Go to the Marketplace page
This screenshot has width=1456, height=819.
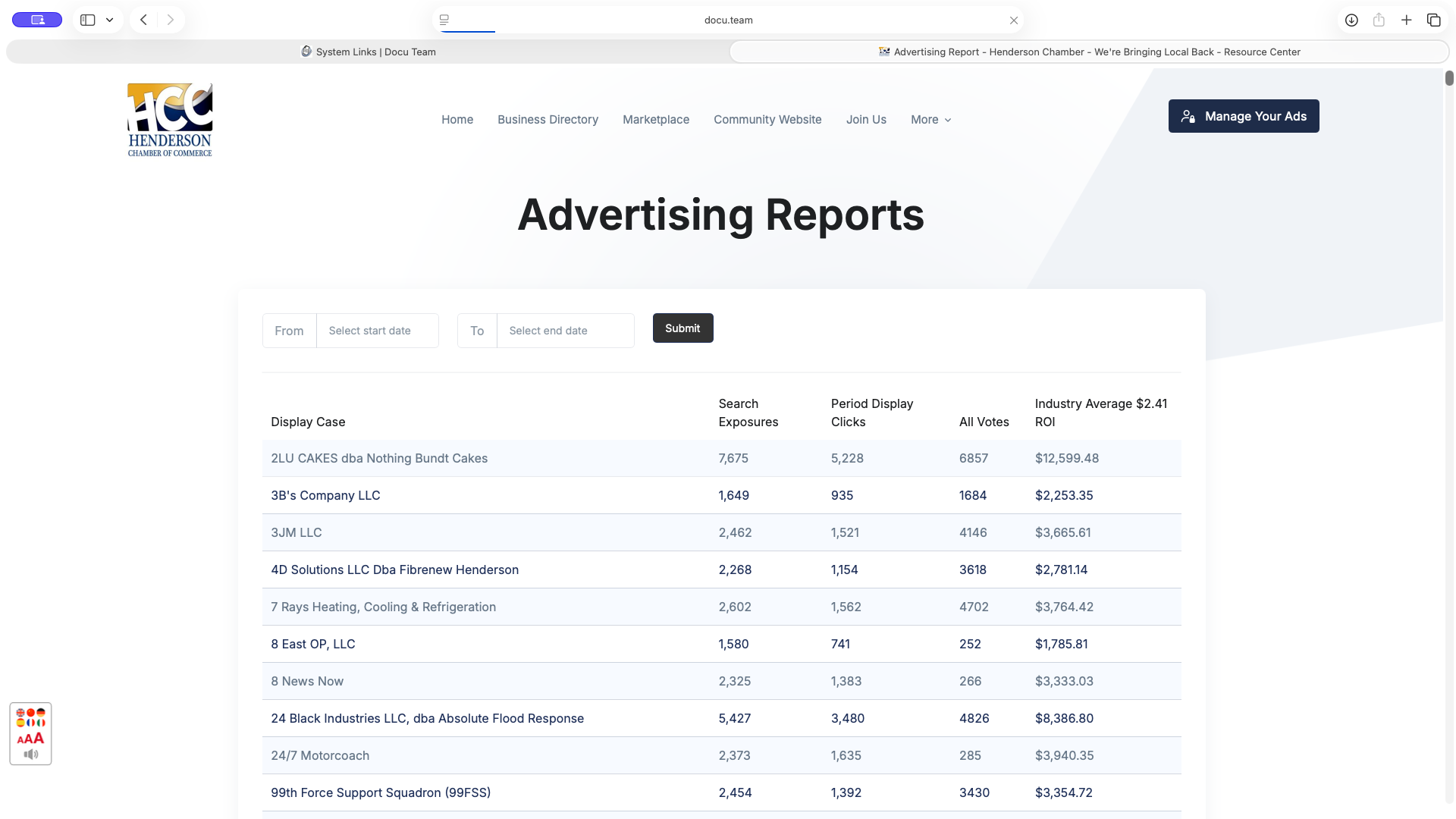coord(656,120)
